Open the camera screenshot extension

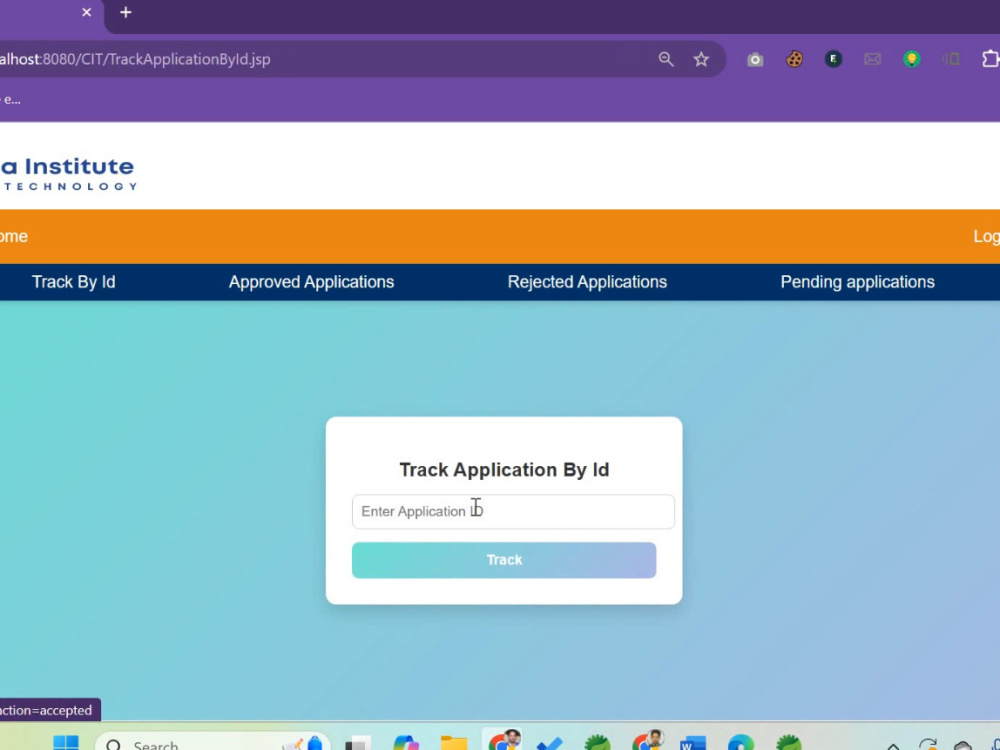(x=755, y=59)
